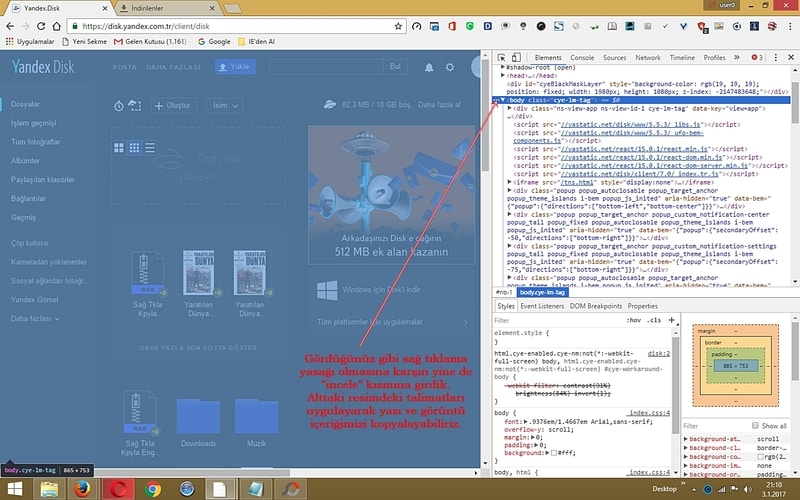Switch to the Console tab

[x=582, y=58]
